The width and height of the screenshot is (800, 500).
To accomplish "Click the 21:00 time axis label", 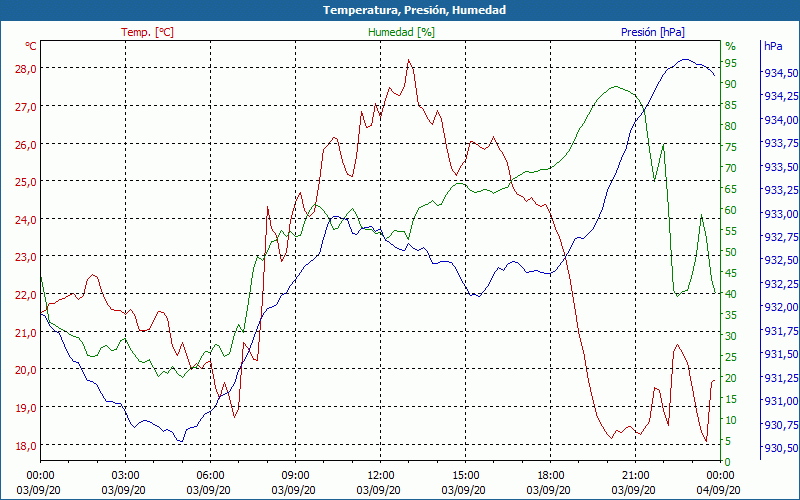I will [636, 476].
